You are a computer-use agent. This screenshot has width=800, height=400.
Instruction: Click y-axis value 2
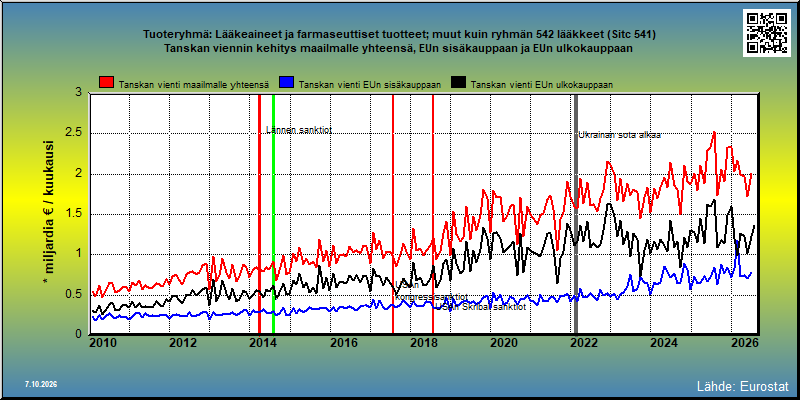pyautogui.click(x=79, y=173)
